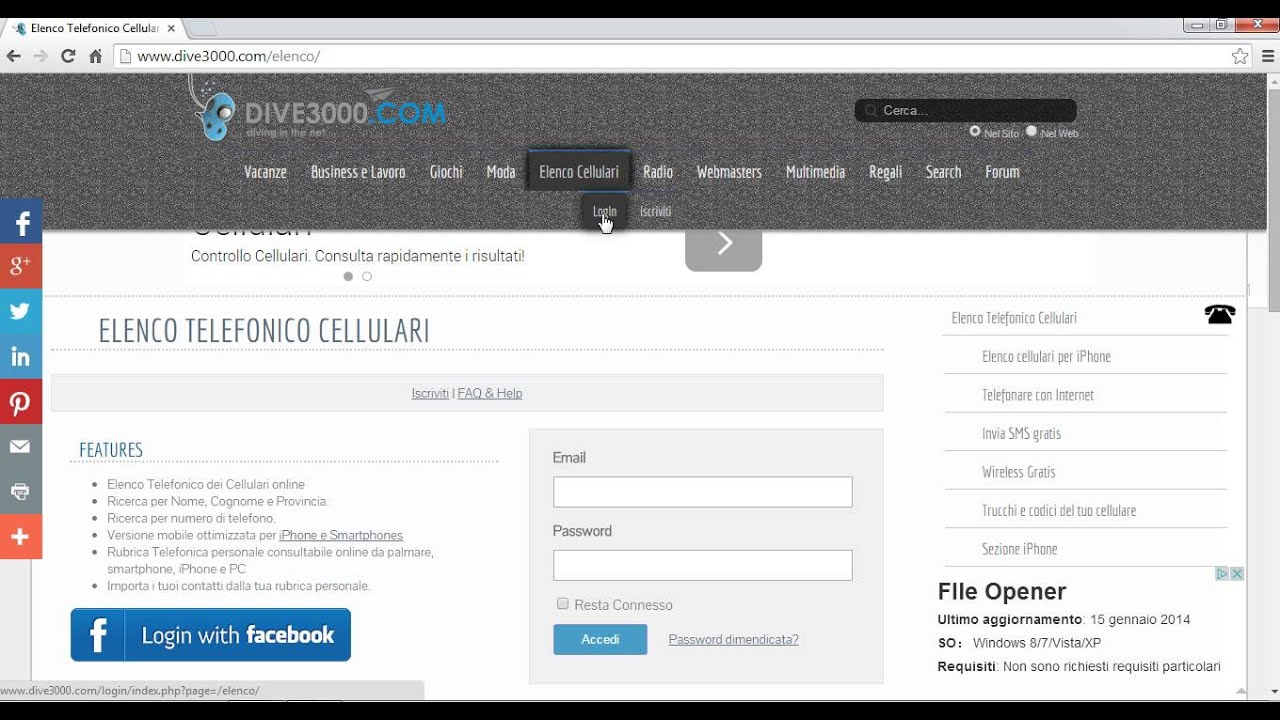The height and width of the screenshot is (720, 1280).
Task: Open FAQ & Help link
Action: point(490,393)
